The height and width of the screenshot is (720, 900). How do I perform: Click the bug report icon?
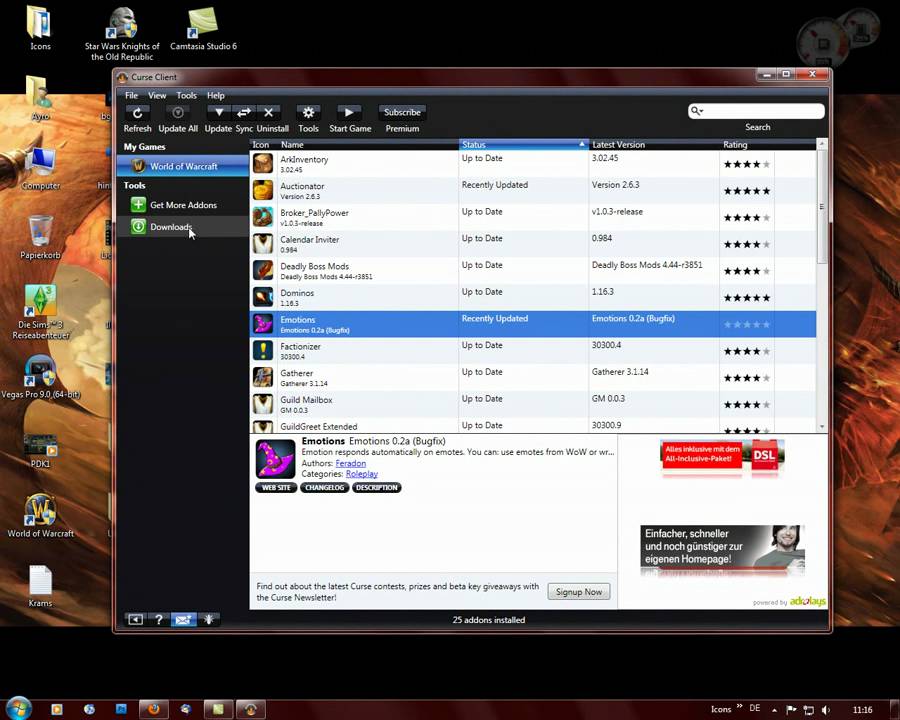209,620
